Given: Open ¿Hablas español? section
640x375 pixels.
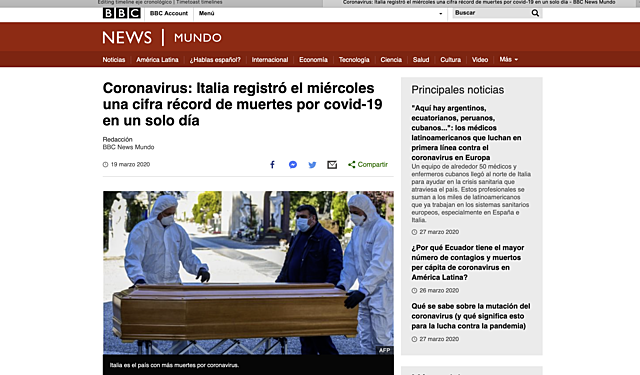Looking at the screenshot, I should [x=215, y=60].
